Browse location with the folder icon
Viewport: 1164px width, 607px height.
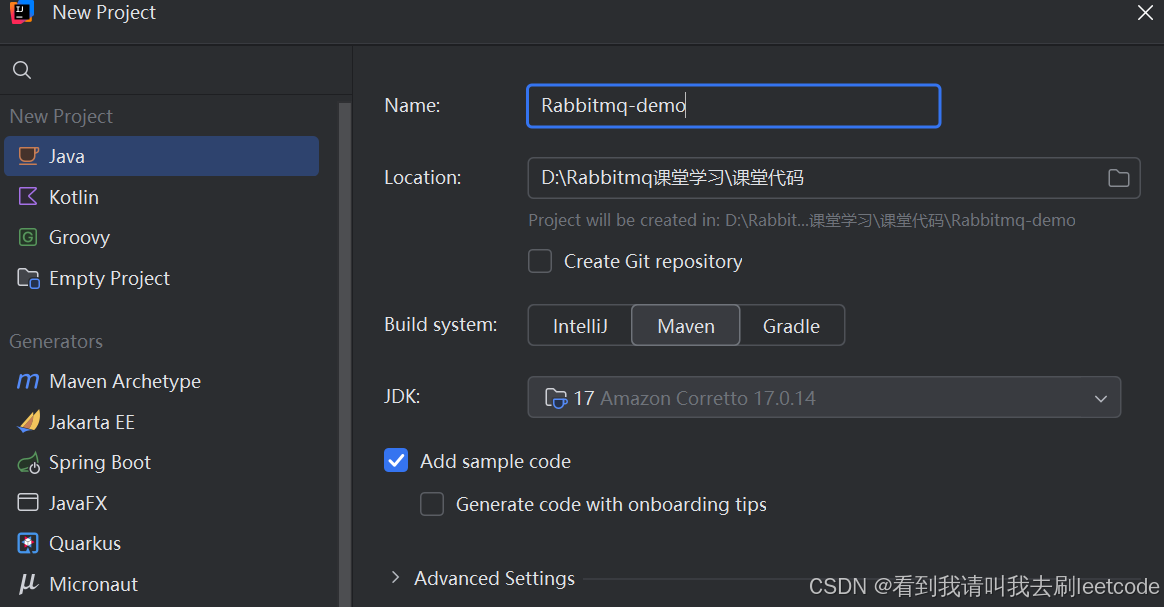(1119, 178)
